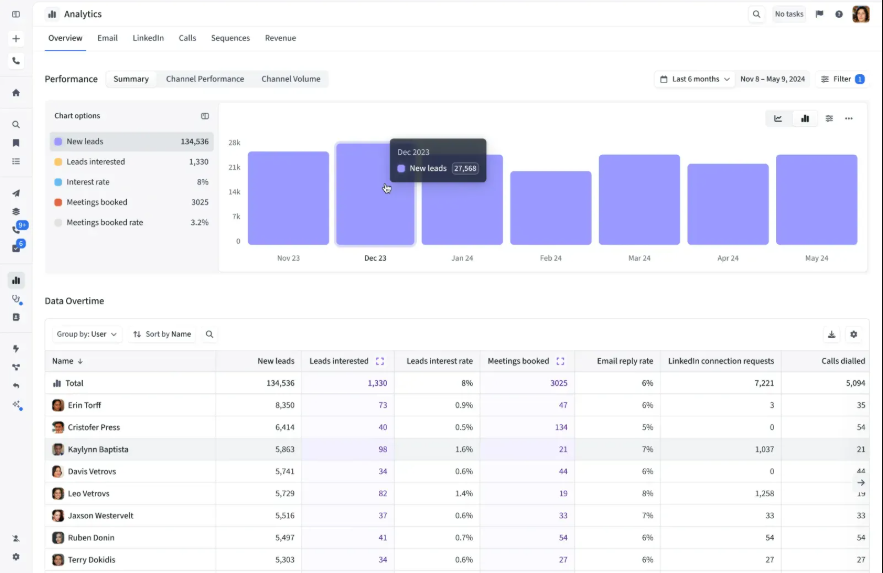Open table settings gear icon

(853, 335)
